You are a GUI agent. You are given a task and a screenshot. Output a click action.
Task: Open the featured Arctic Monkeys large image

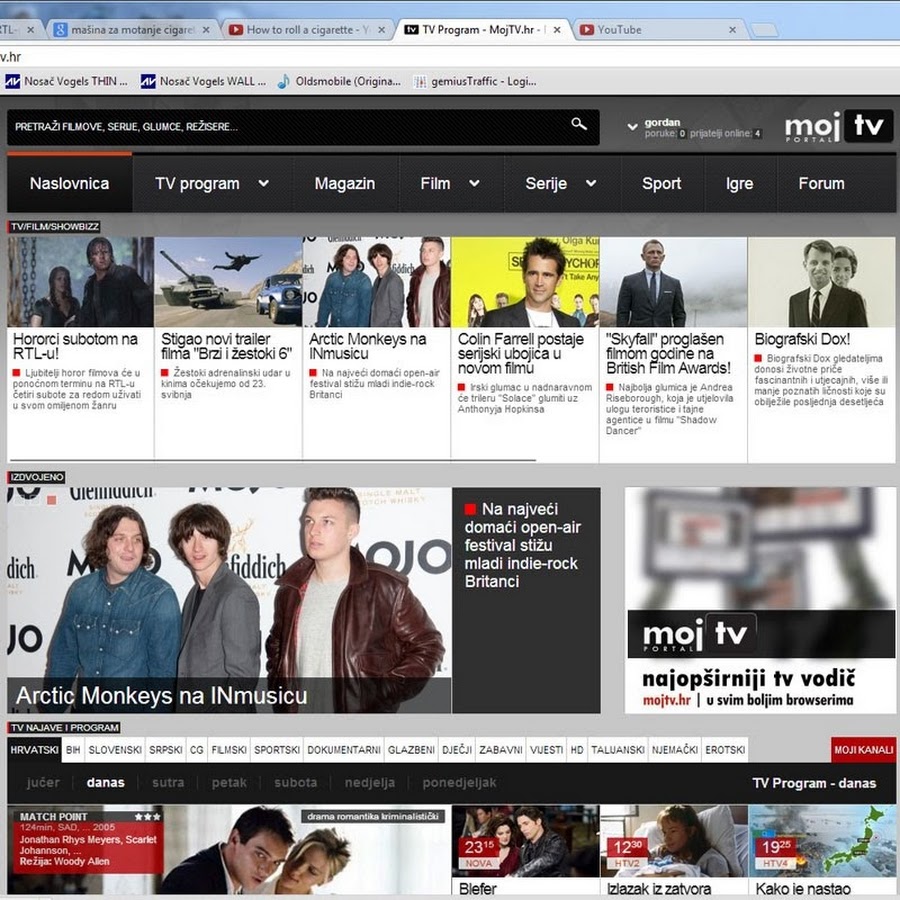(x=229, y=600)
